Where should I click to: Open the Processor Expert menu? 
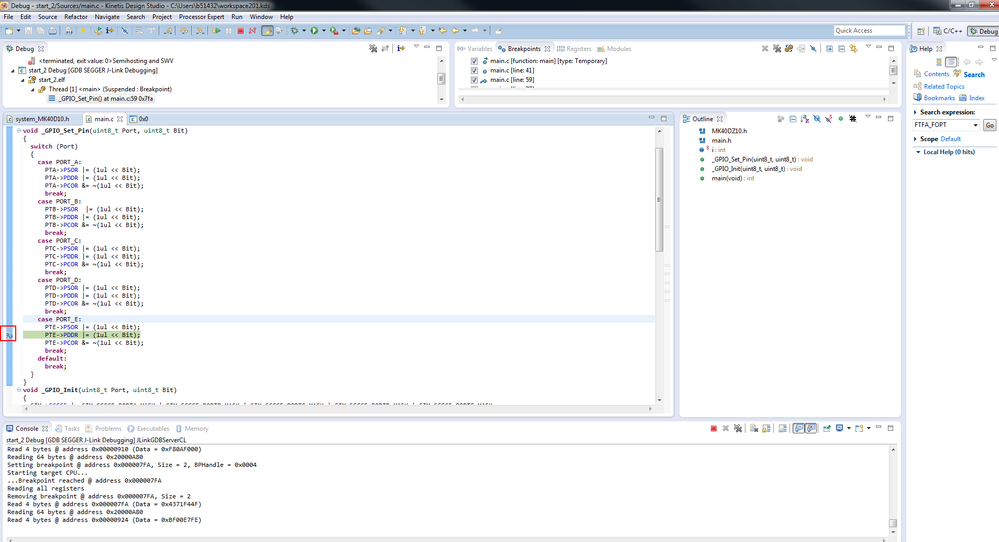pyautogui.click(x=201, y=17)
